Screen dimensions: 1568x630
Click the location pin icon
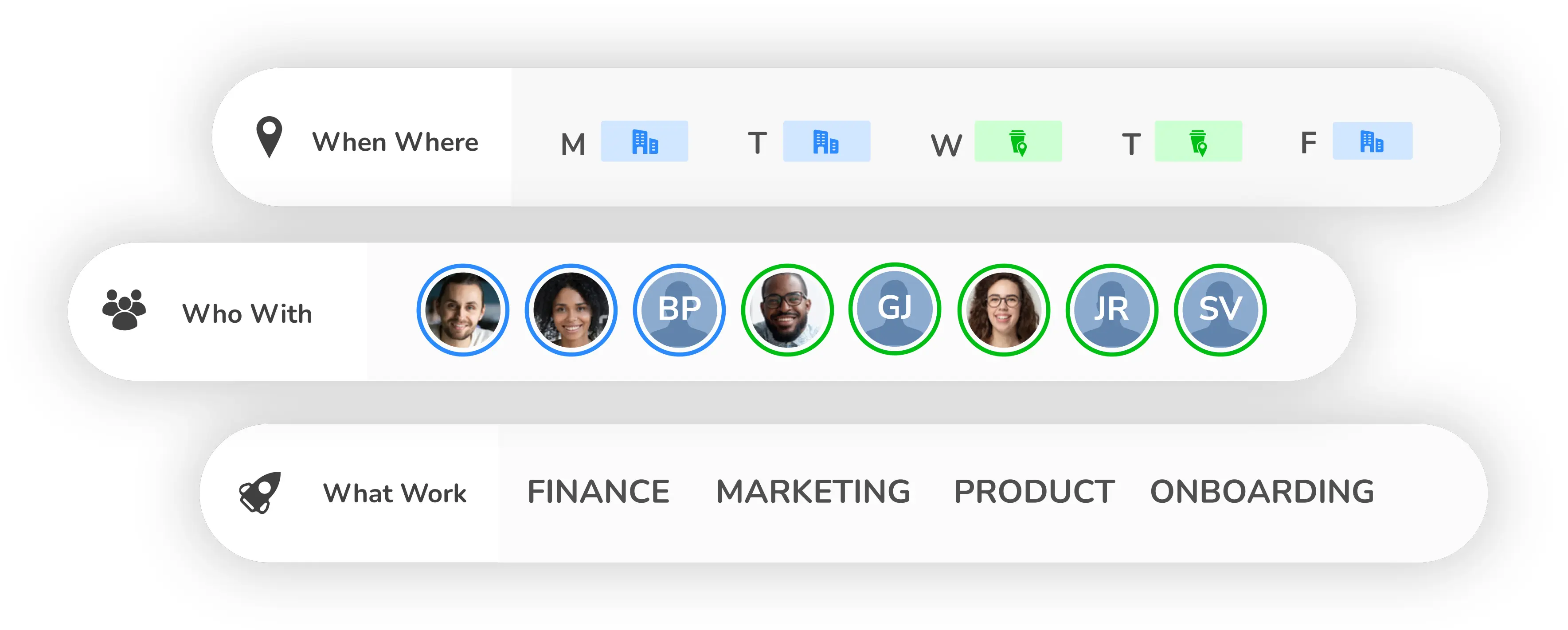point(269,137)
